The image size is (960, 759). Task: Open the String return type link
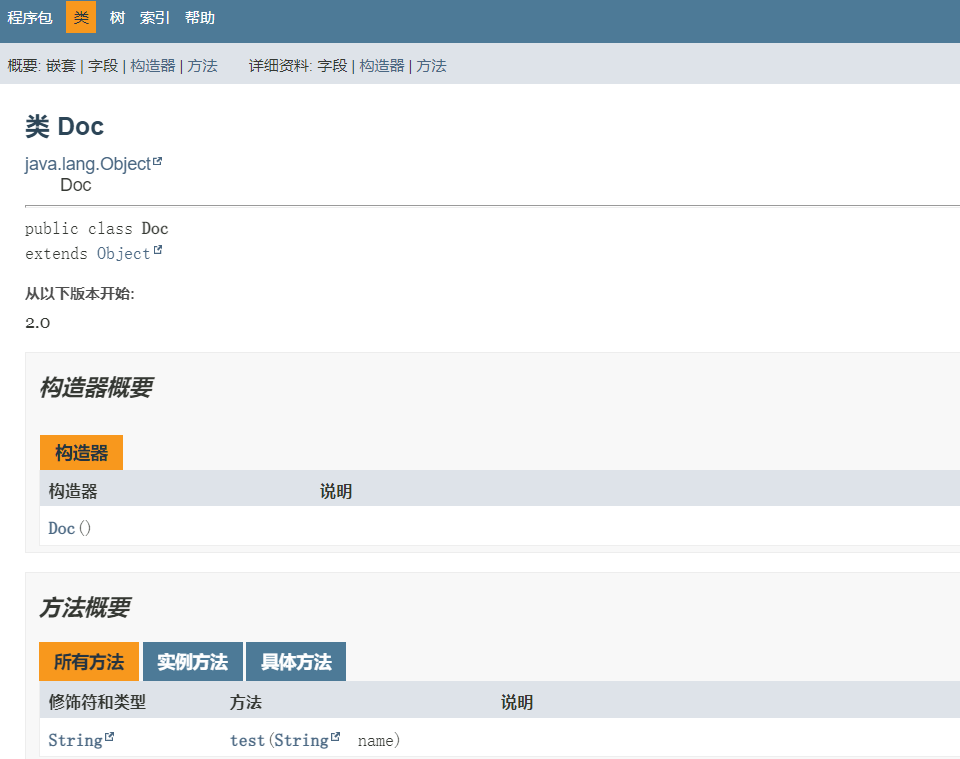click(x=75, y=741)
